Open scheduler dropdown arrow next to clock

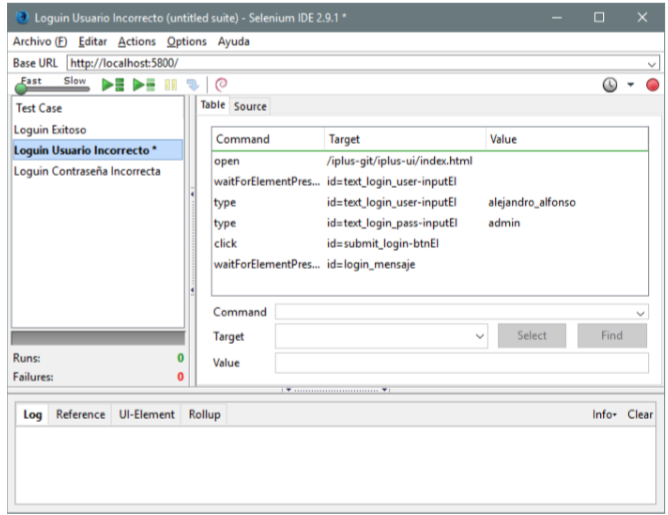[631, 85]
